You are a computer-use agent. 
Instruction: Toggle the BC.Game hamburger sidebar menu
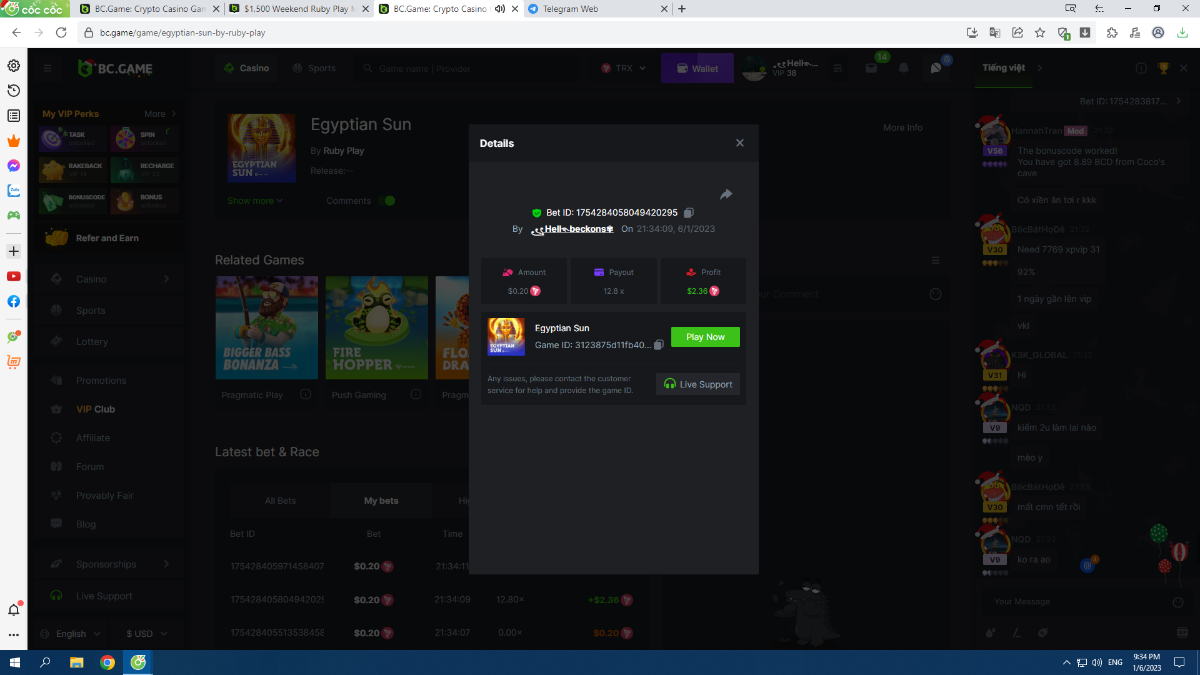pos(47,68)
